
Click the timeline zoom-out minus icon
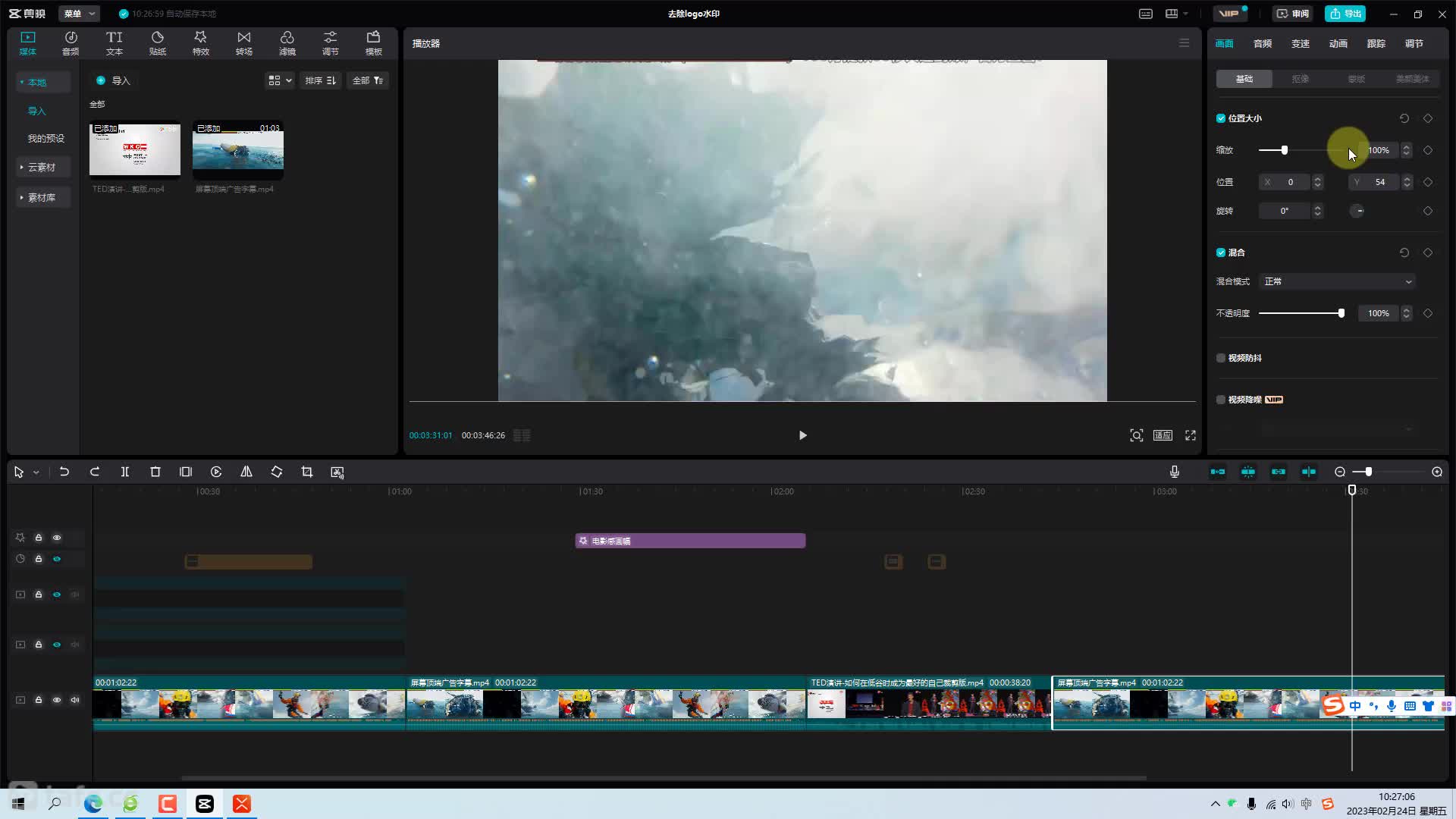click(1340, 472)
